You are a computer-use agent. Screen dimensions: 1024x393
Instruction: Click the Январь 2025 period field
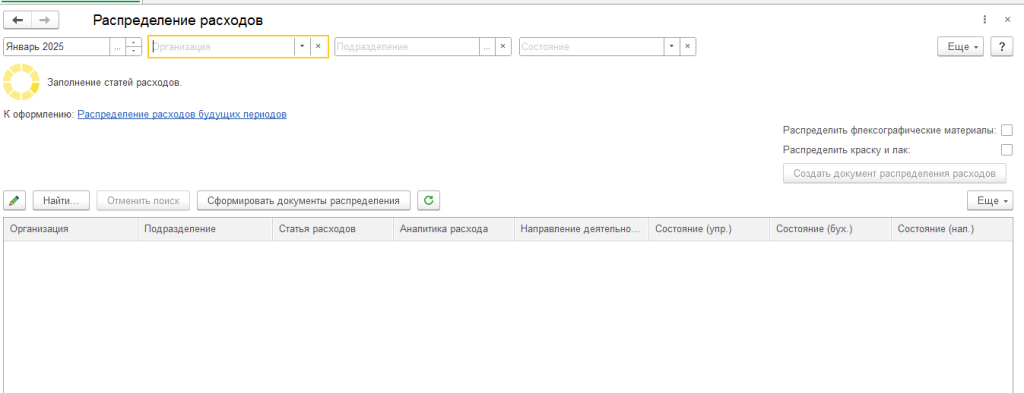57,47
